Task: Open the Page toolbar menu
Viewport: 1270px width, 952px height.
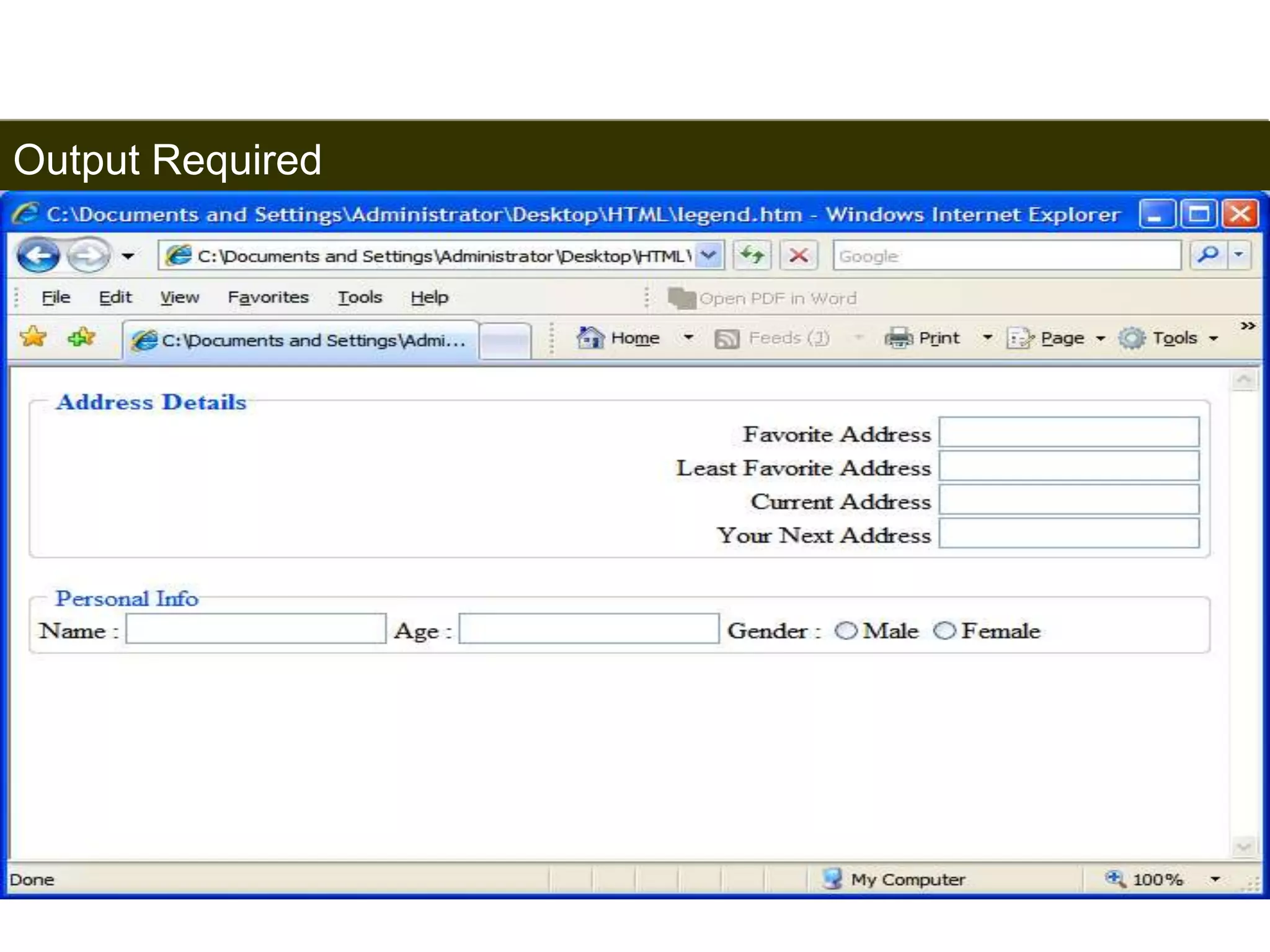Action: point(1055,338)
